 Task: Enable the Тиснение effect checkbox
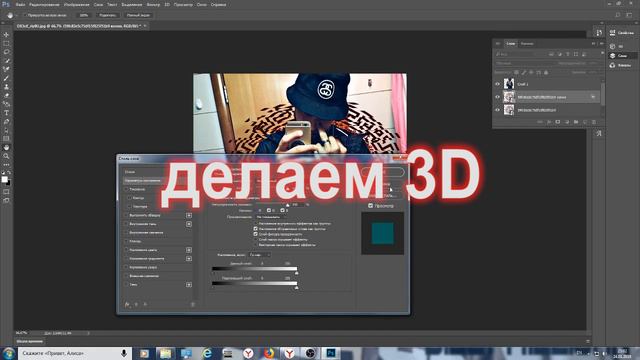[126, 189]
